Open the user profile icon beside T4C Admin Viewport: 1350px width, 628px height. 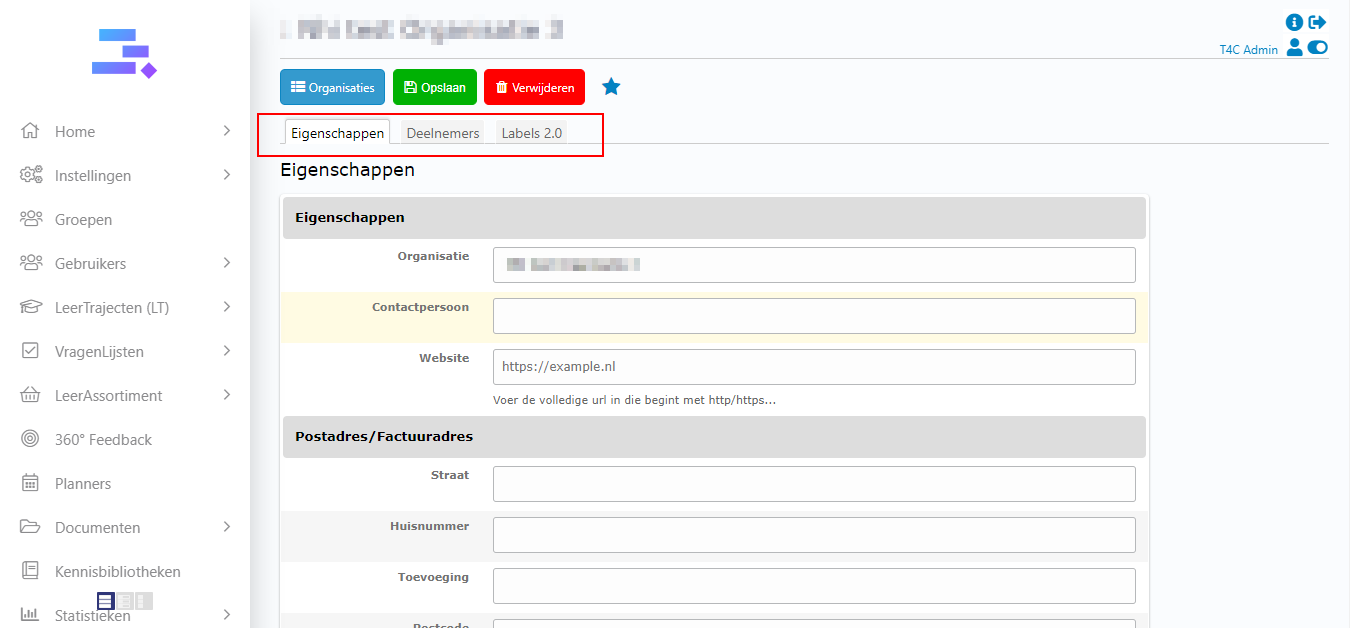coord(1294,47)
